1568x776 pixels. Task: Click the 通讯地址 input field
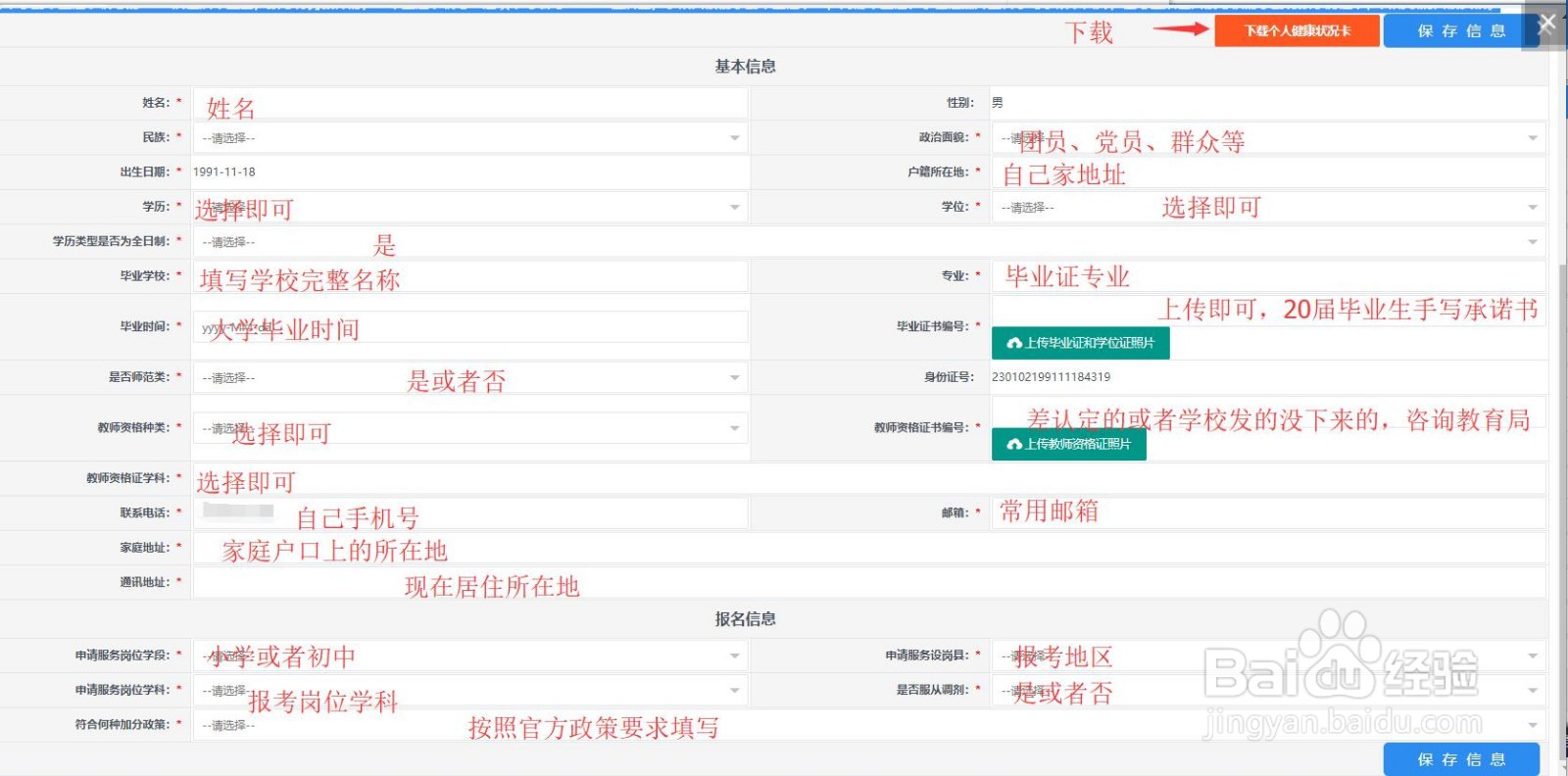869,583
